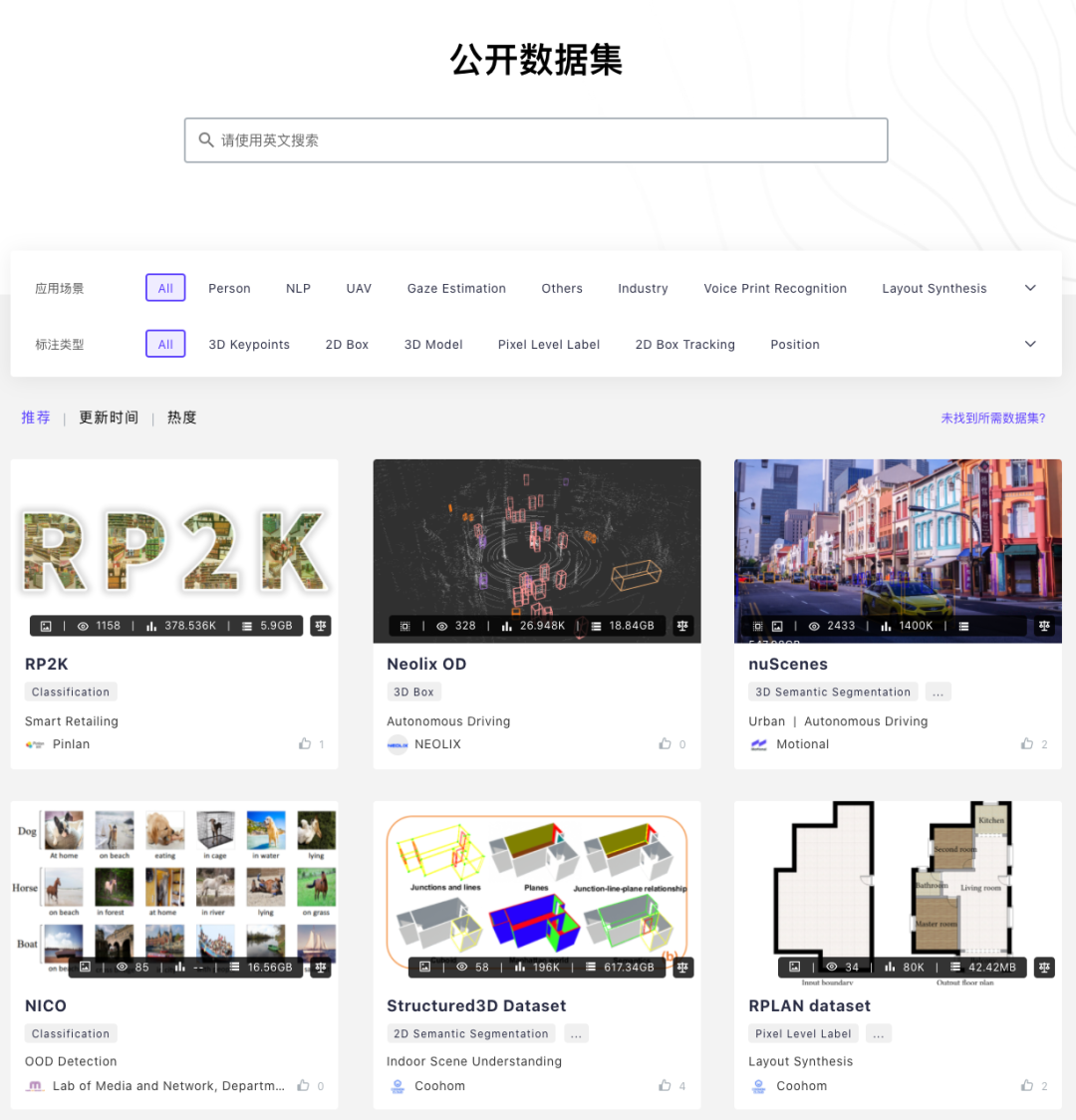This screenshot has width=1076, height=1120.
Task: Click the Classification tag on RP2K card
Action: (x=71, y=692)
